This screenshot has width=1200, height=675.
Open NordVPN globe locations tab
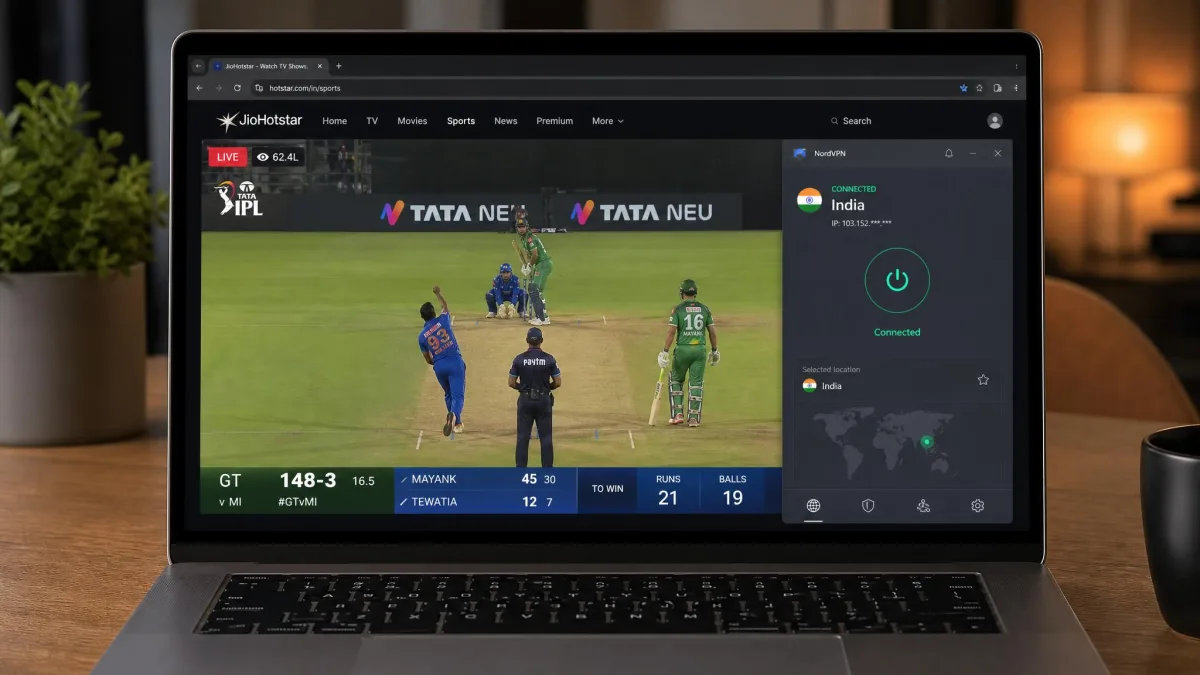pyautogui.click(x=813, y=506)
